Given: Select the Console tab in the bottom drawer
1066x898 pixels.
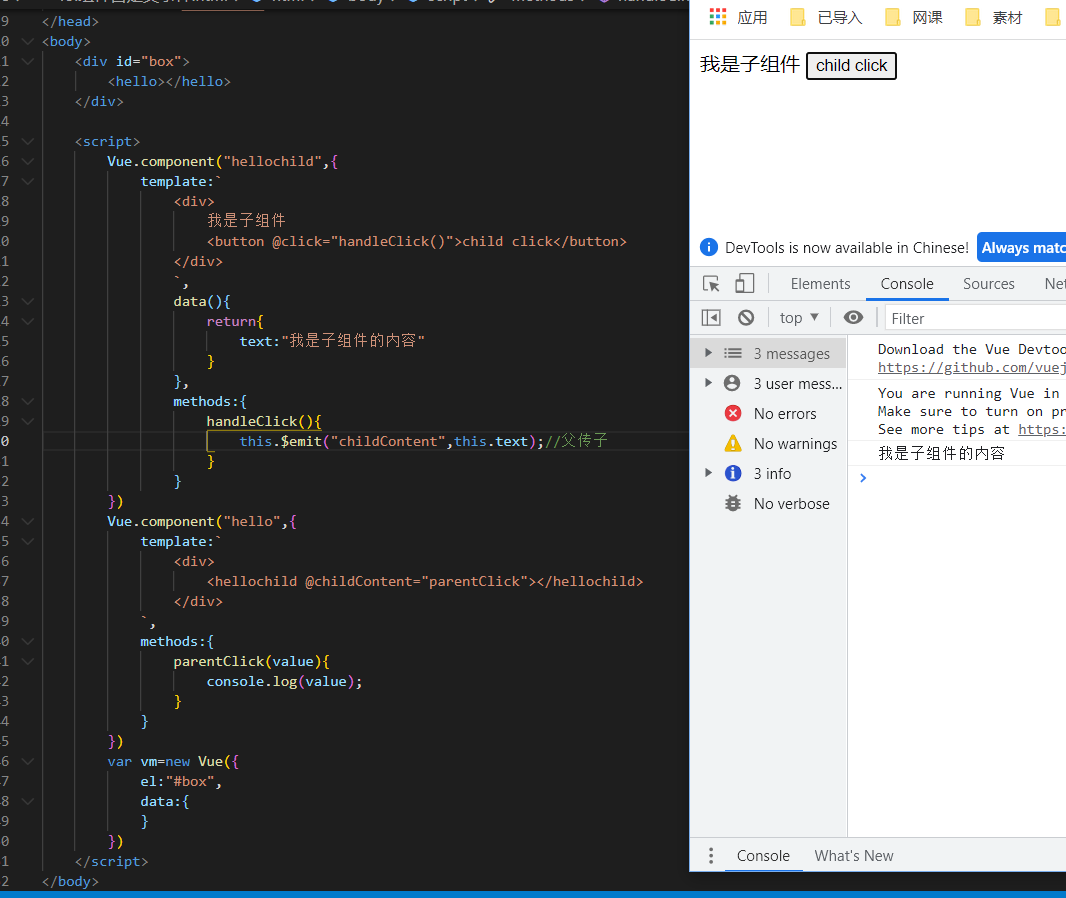Looking at the screenshot, I should (763, 855).
